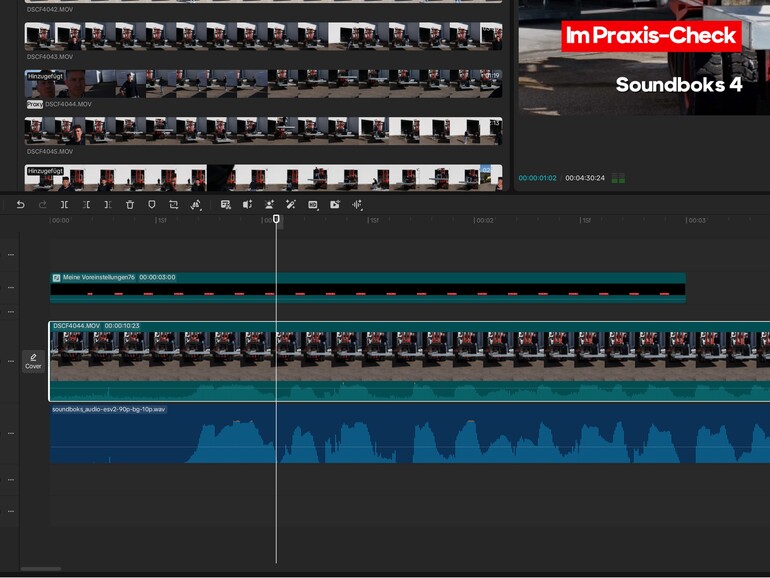This screenshot has height=578, width=770.
Task: Click the current timecode 00:00:01:02
Action: (537, 178)
